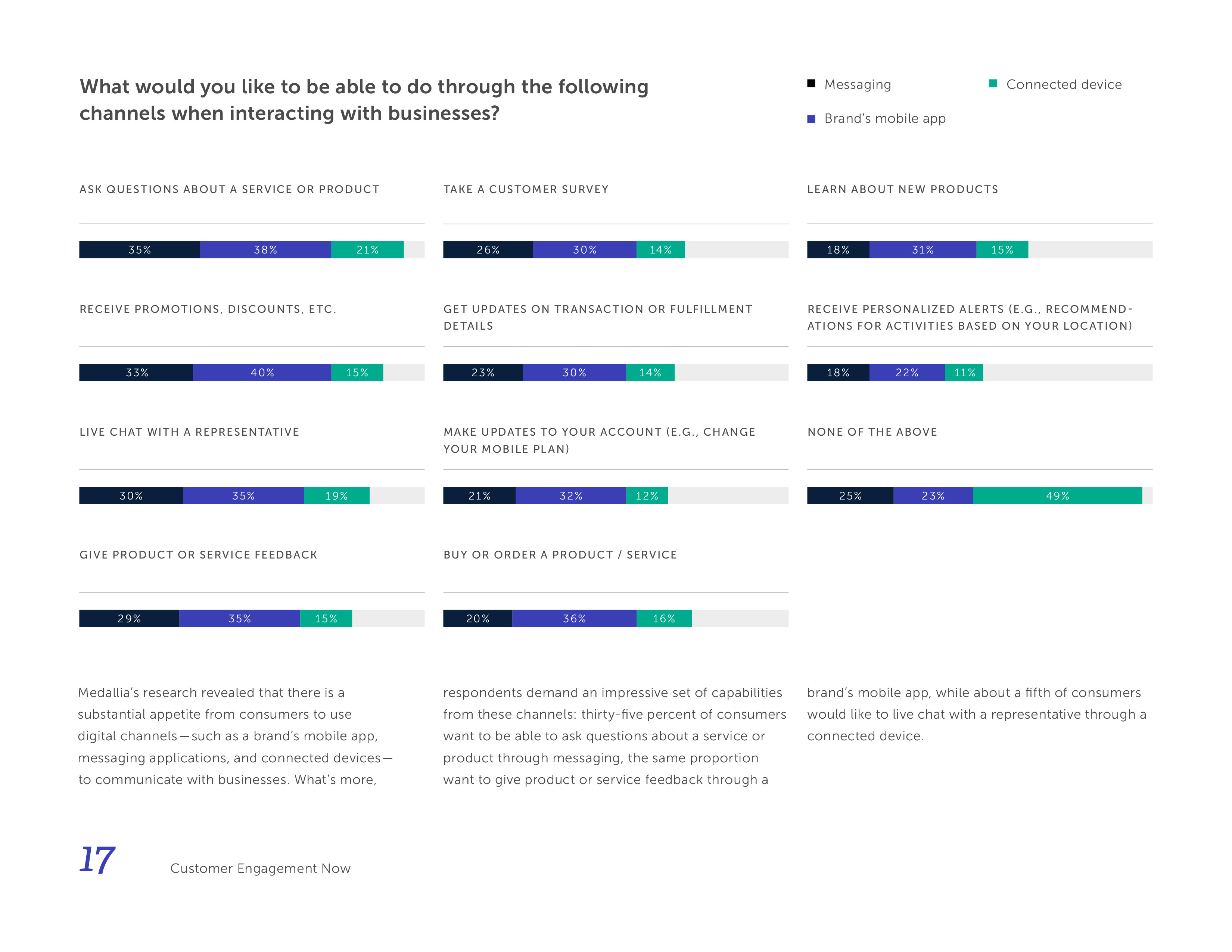Click the black Messaging legend square
The width and height of the screenshot is (1232, 952).
pyautogui.click(x=811, y=84)
